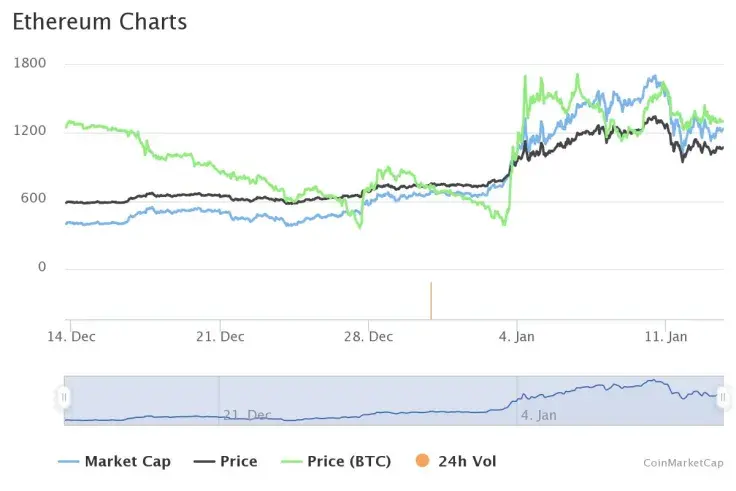Toggle the Price series legend label
Screen dimensions: 736x491
click(238, 462)
